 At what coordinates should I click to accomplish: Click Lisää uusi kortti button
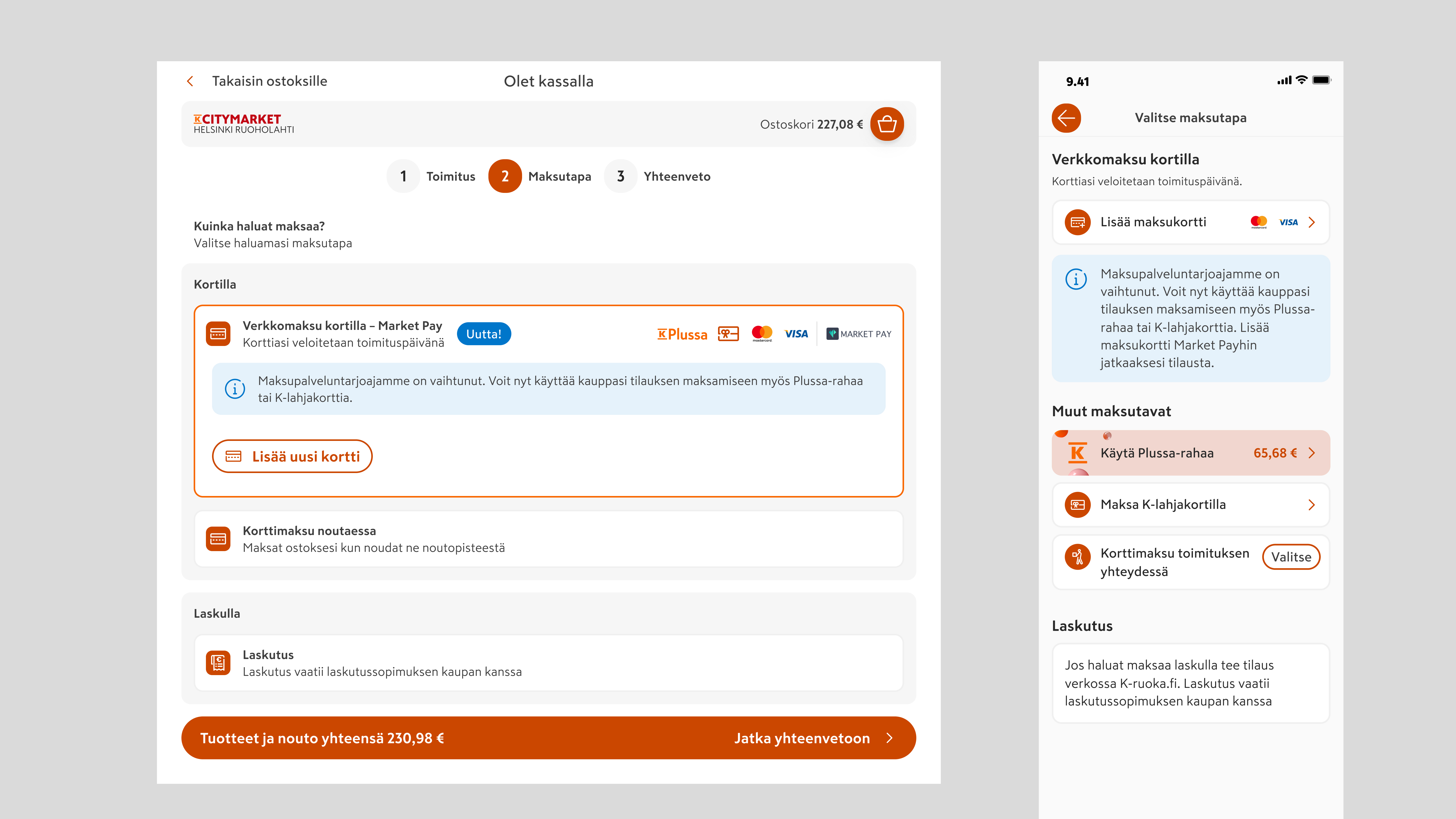292,456
